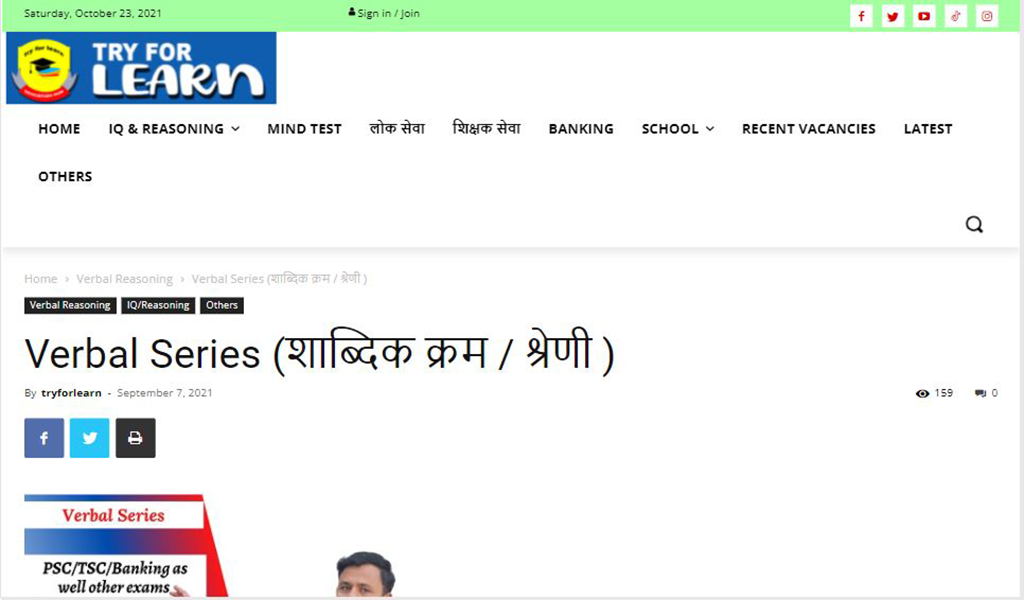Open the Facebook page icon in header

pyautogui.click(x=861, y=16)
